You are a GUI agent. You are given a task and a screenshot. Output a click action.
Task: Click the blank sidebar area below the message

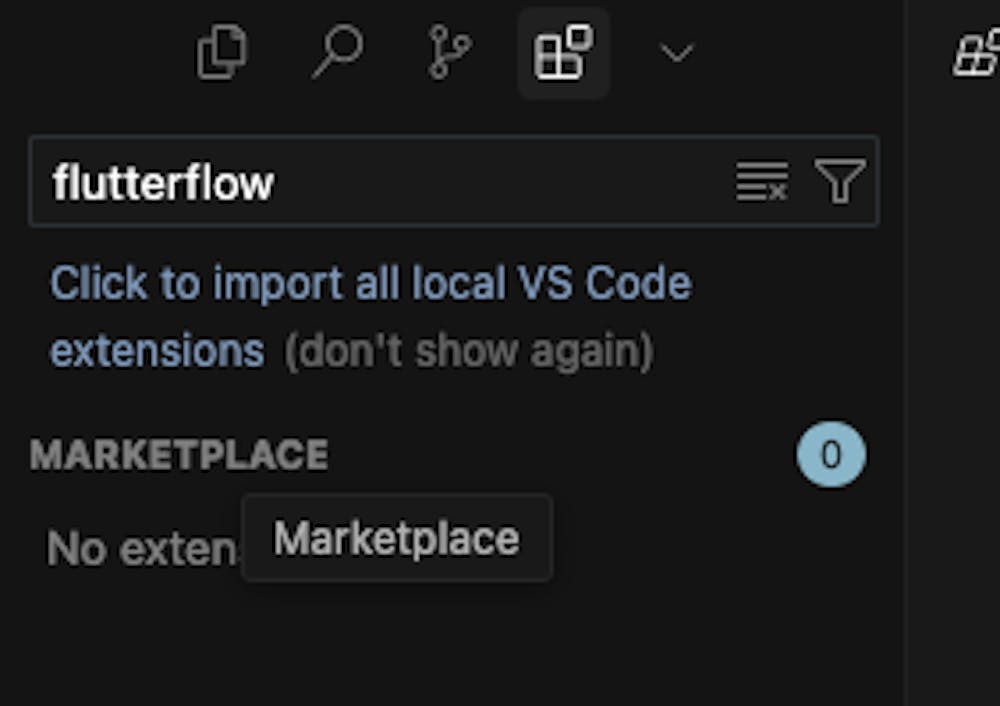coord(446,644)
